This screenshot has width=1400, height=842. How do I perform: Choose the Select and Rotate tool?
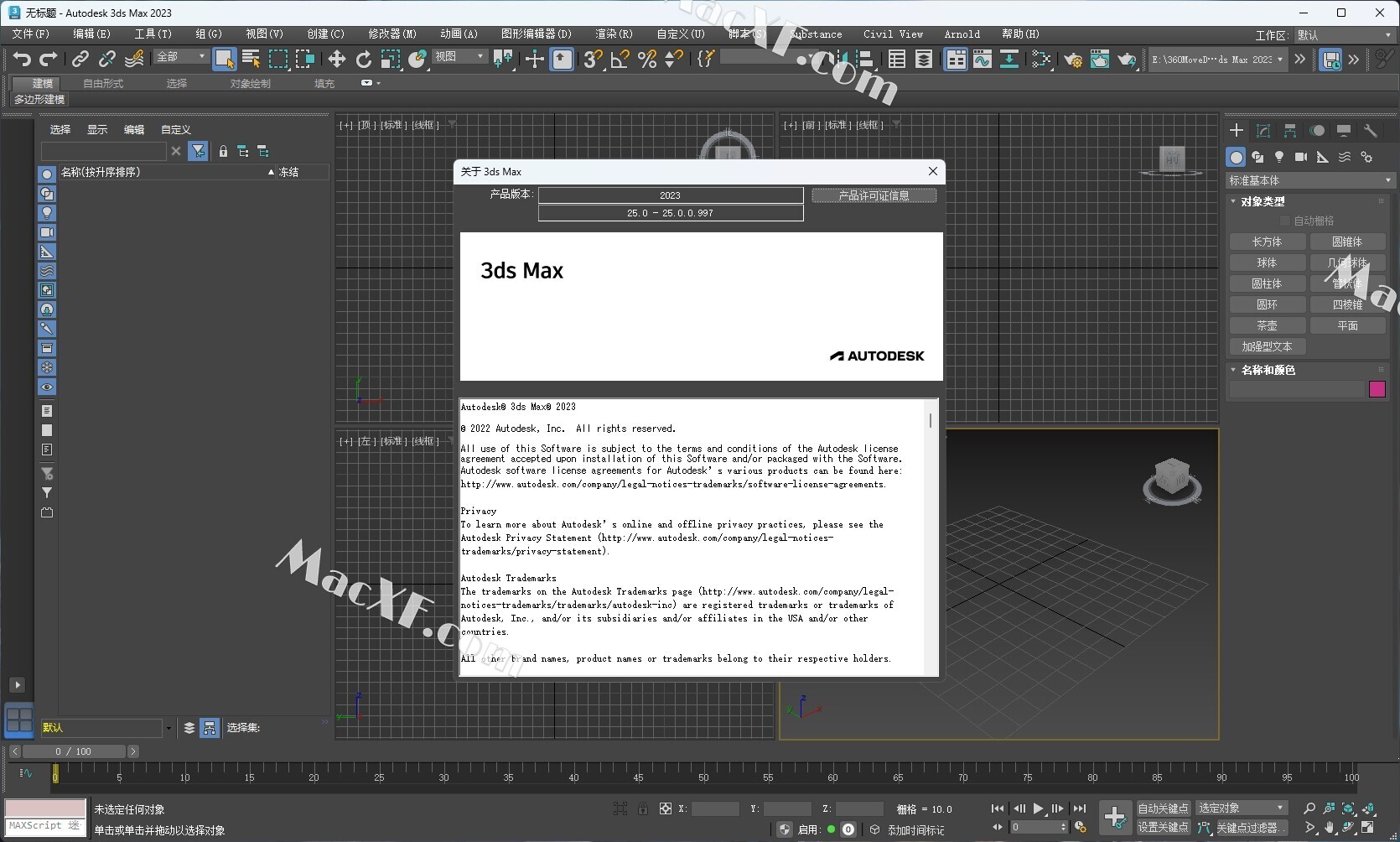[x=364, y=59]
